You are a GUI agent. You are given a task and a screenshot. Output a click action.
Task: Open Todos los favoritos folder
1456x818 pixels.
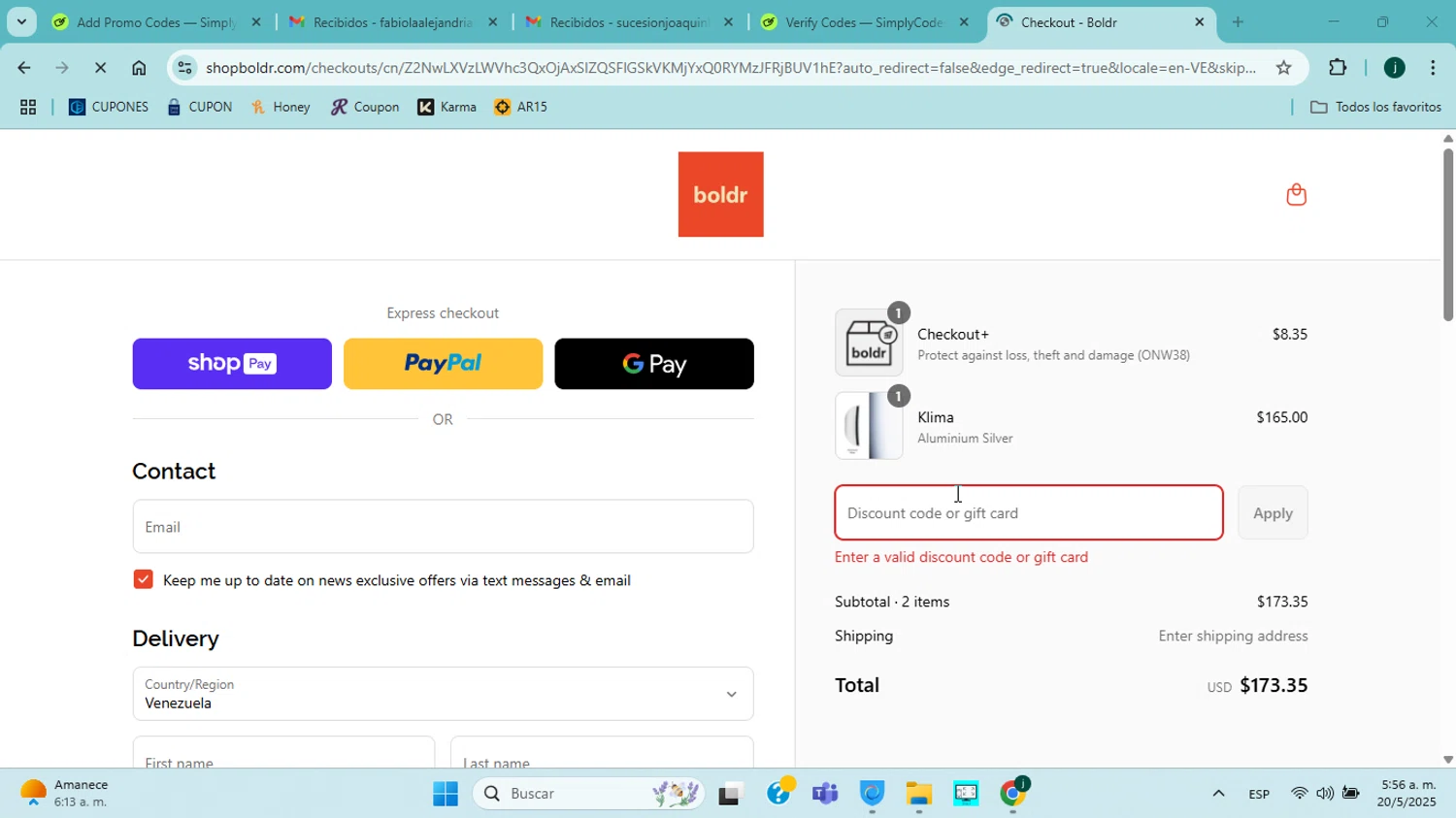1375,108
